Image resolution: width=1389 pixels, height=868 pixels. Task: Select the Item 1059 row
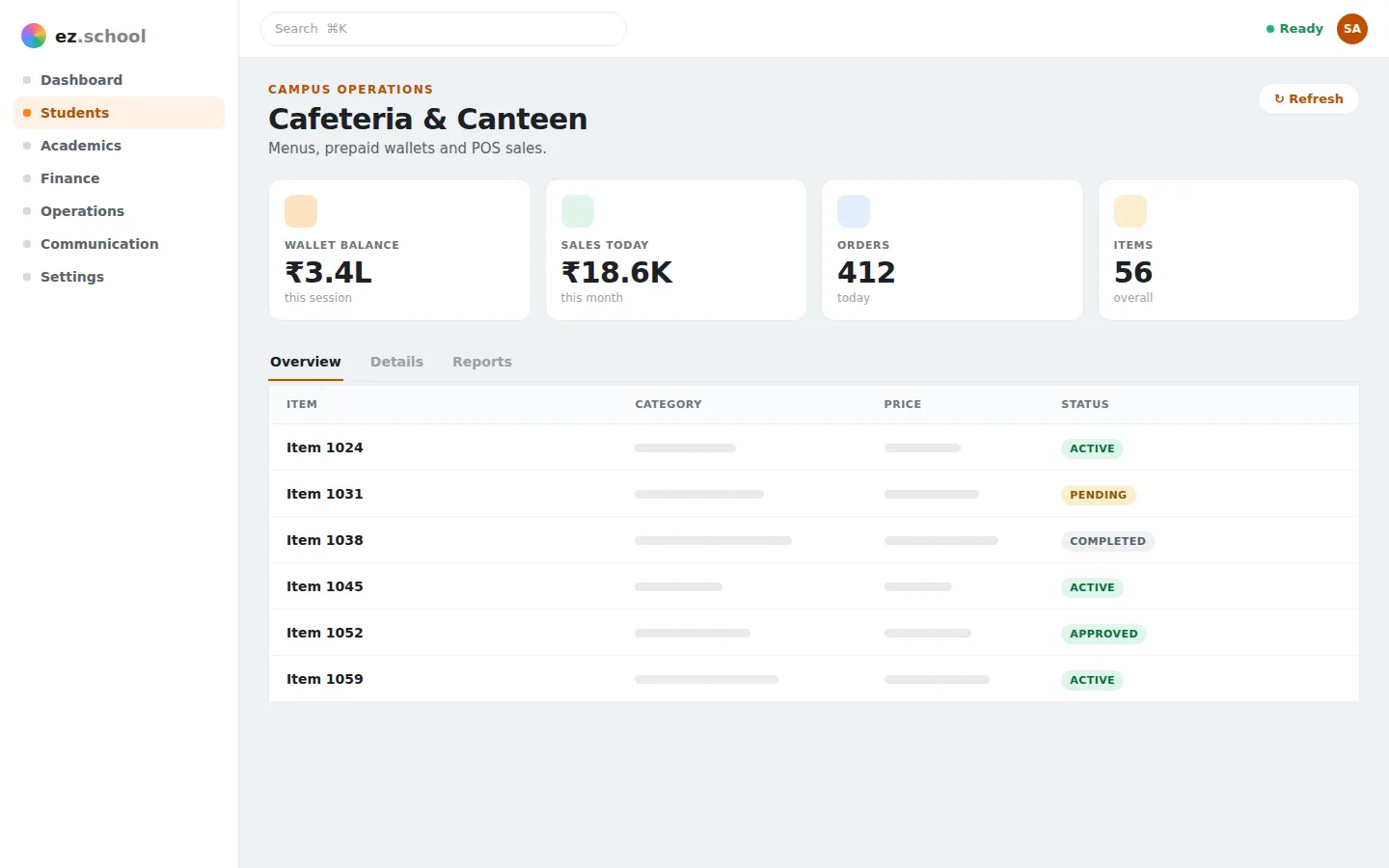814,679
